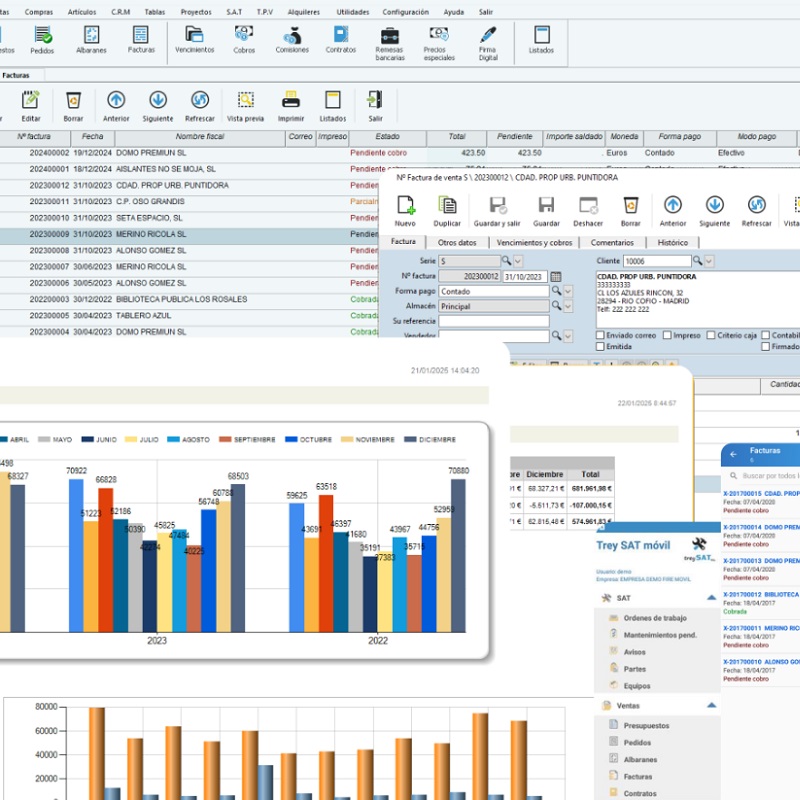Click Borrar in the invoice detail window
Viewport: 800px width, 800px height.
point(631,211)
